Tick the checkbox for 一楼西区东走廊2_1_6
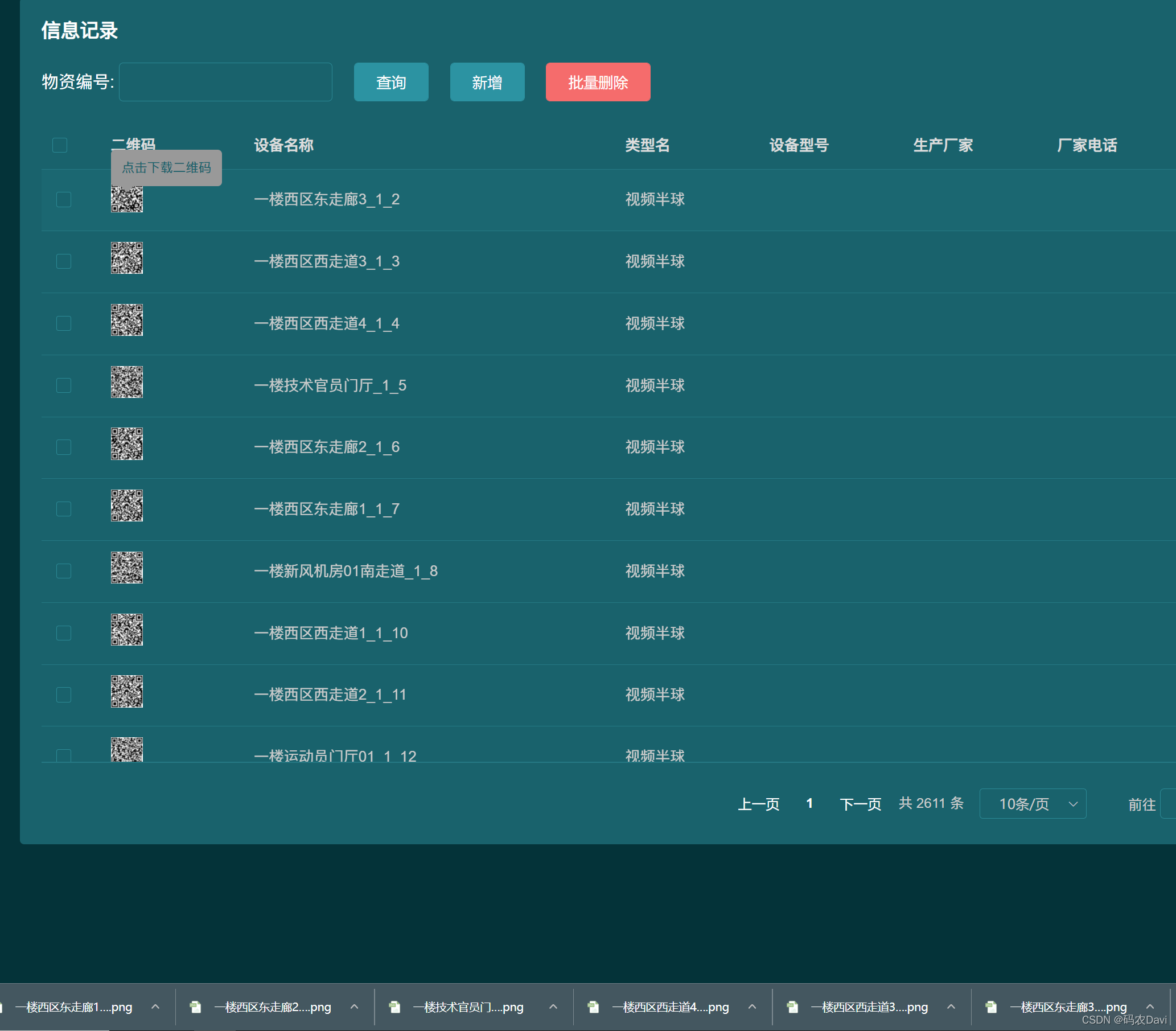This screenshot has width=1176, height=1031. (64, 447)
